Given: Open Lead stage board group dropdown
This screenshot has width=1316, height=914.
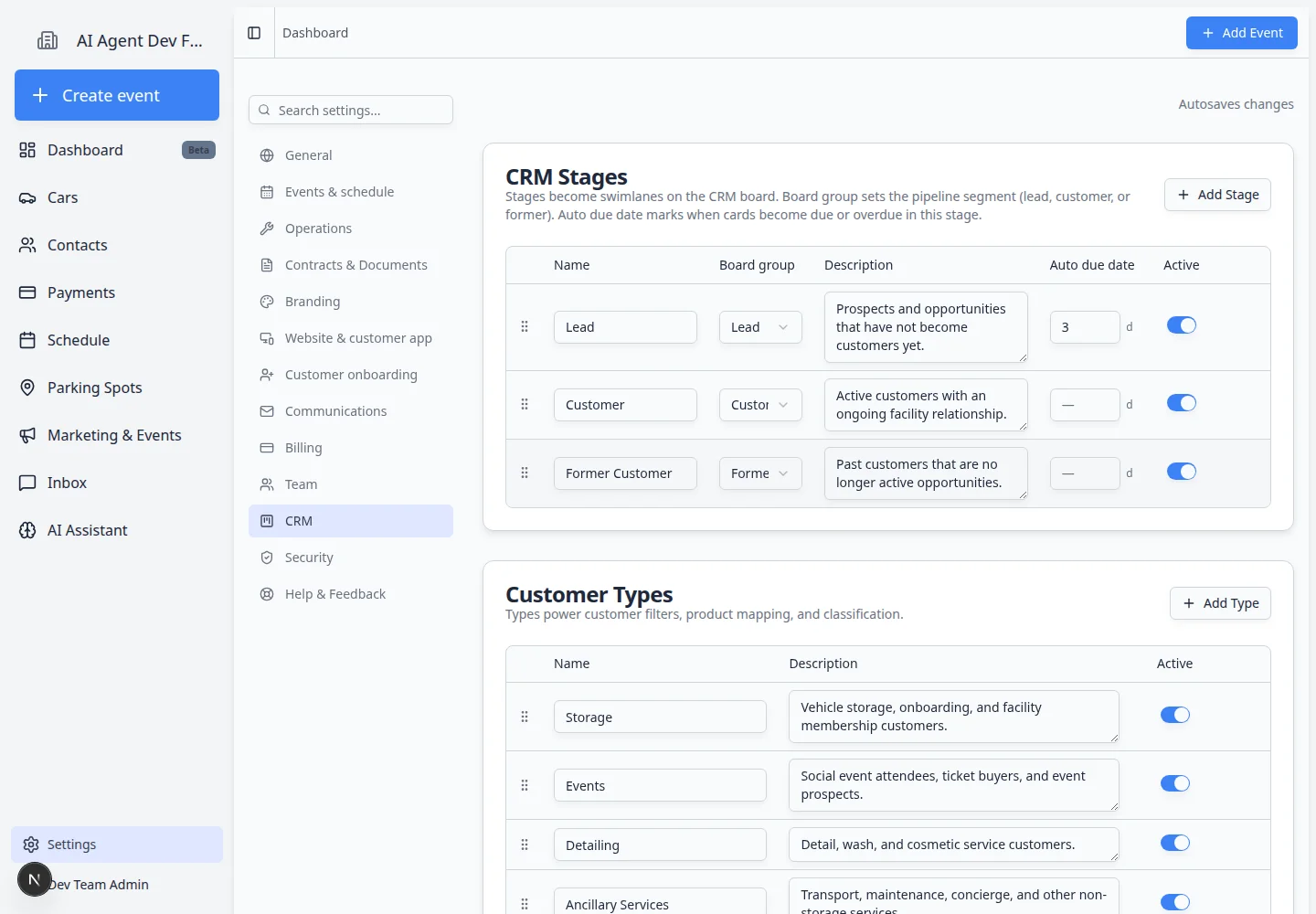Looking at the screenshot, I should (x=760, y=327).
